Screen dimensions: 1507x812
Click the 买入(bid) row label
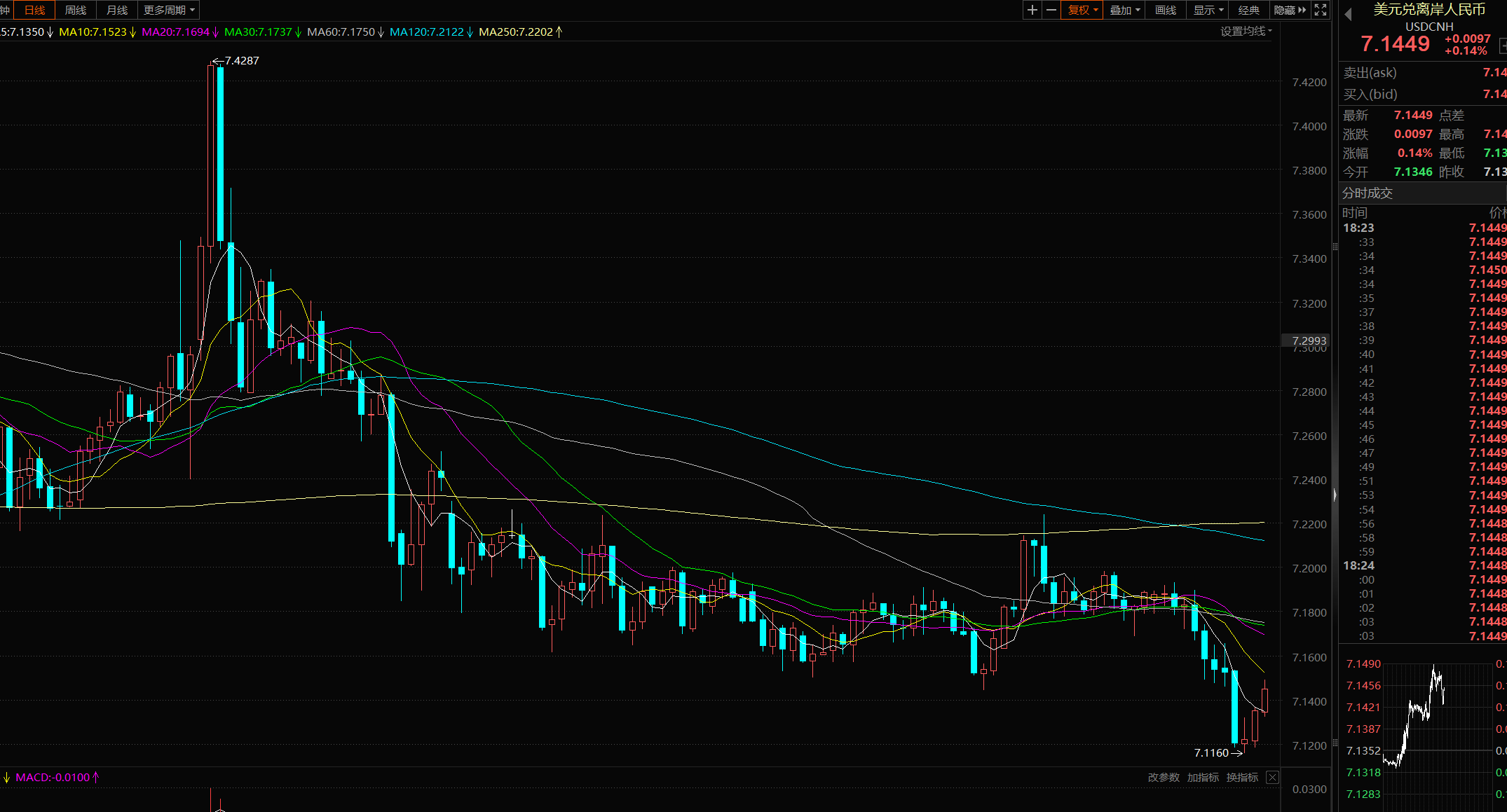1370,94
